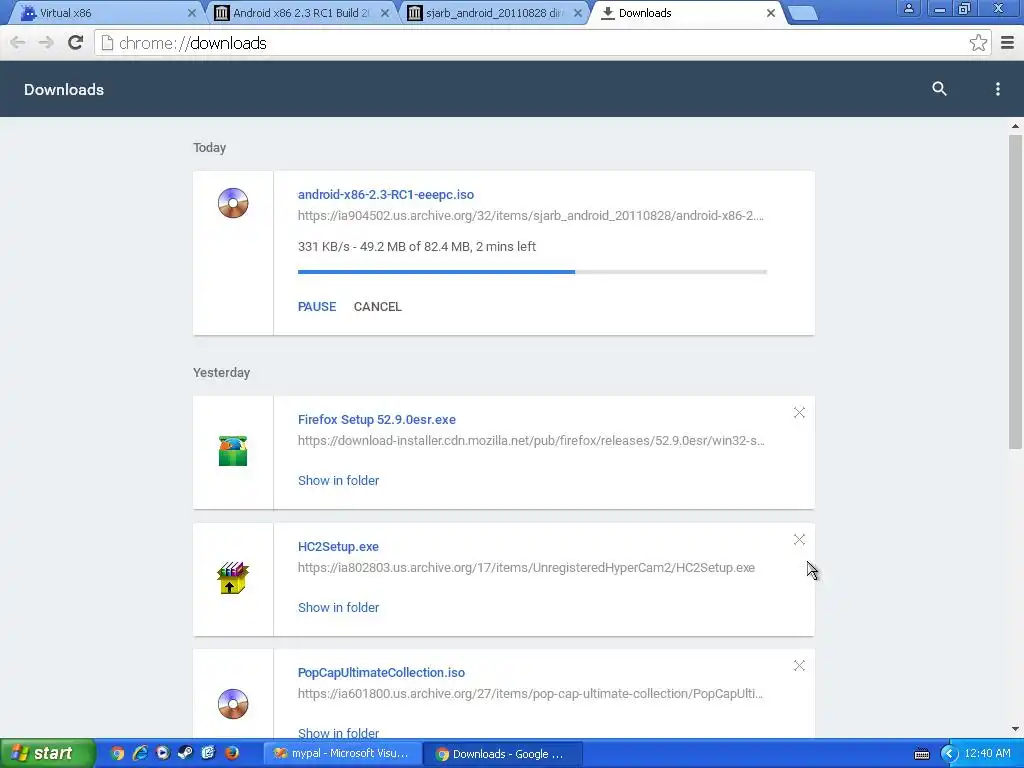
Task: Click the HC2Setup.exe archive icon
Action: (233, 578)
